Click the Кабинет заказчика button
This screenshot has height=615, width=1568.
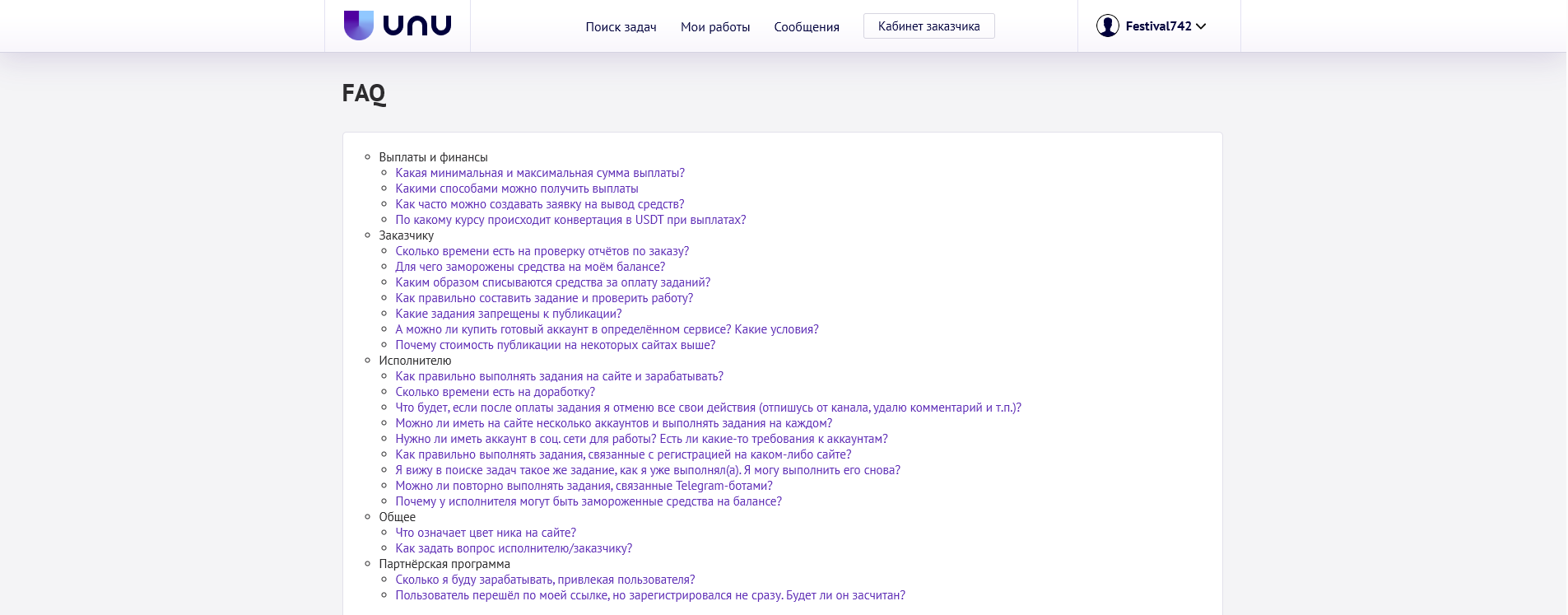[x=928, y=26]
